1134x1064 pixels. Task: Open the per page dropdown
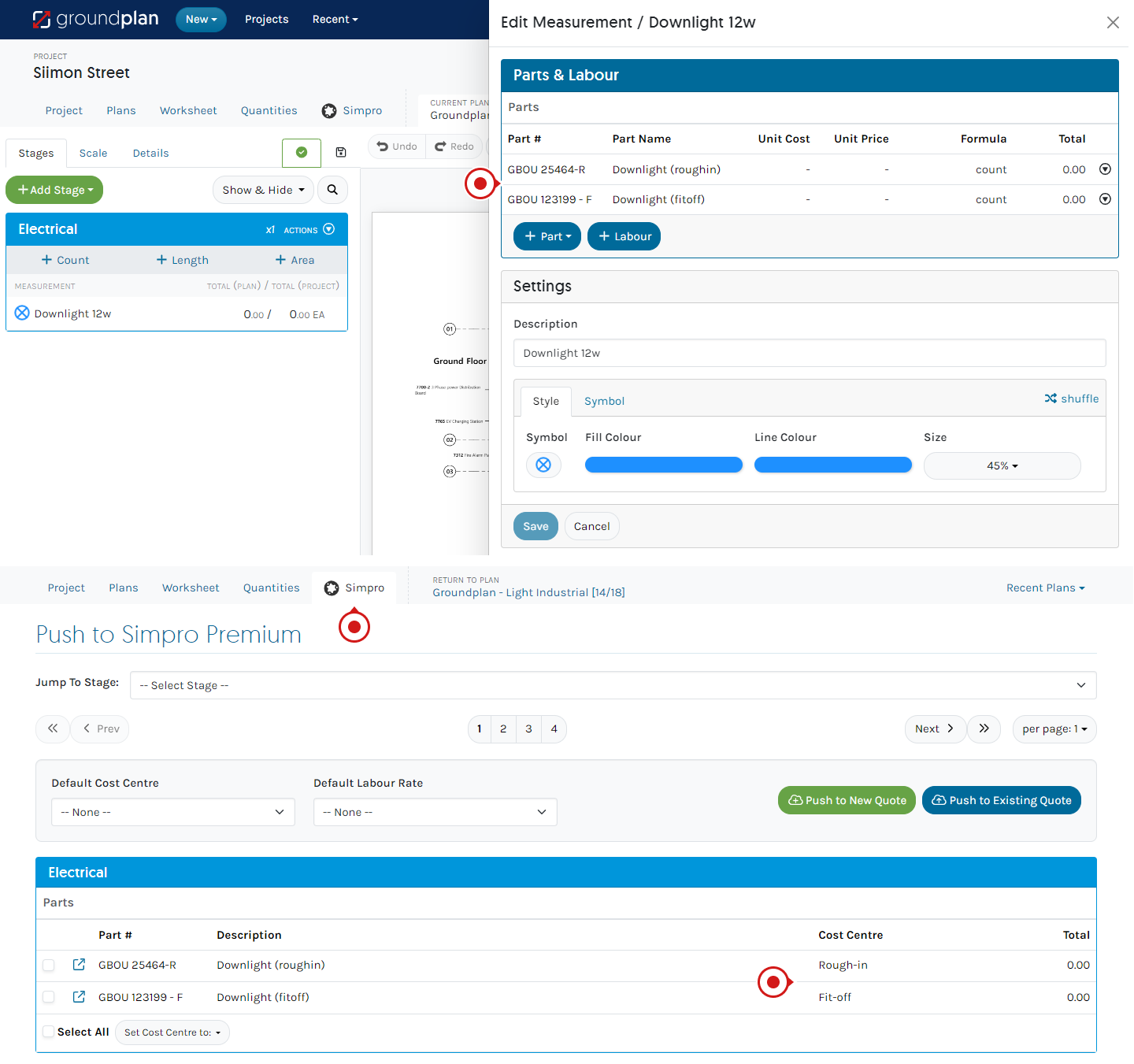click(1054, 728)
